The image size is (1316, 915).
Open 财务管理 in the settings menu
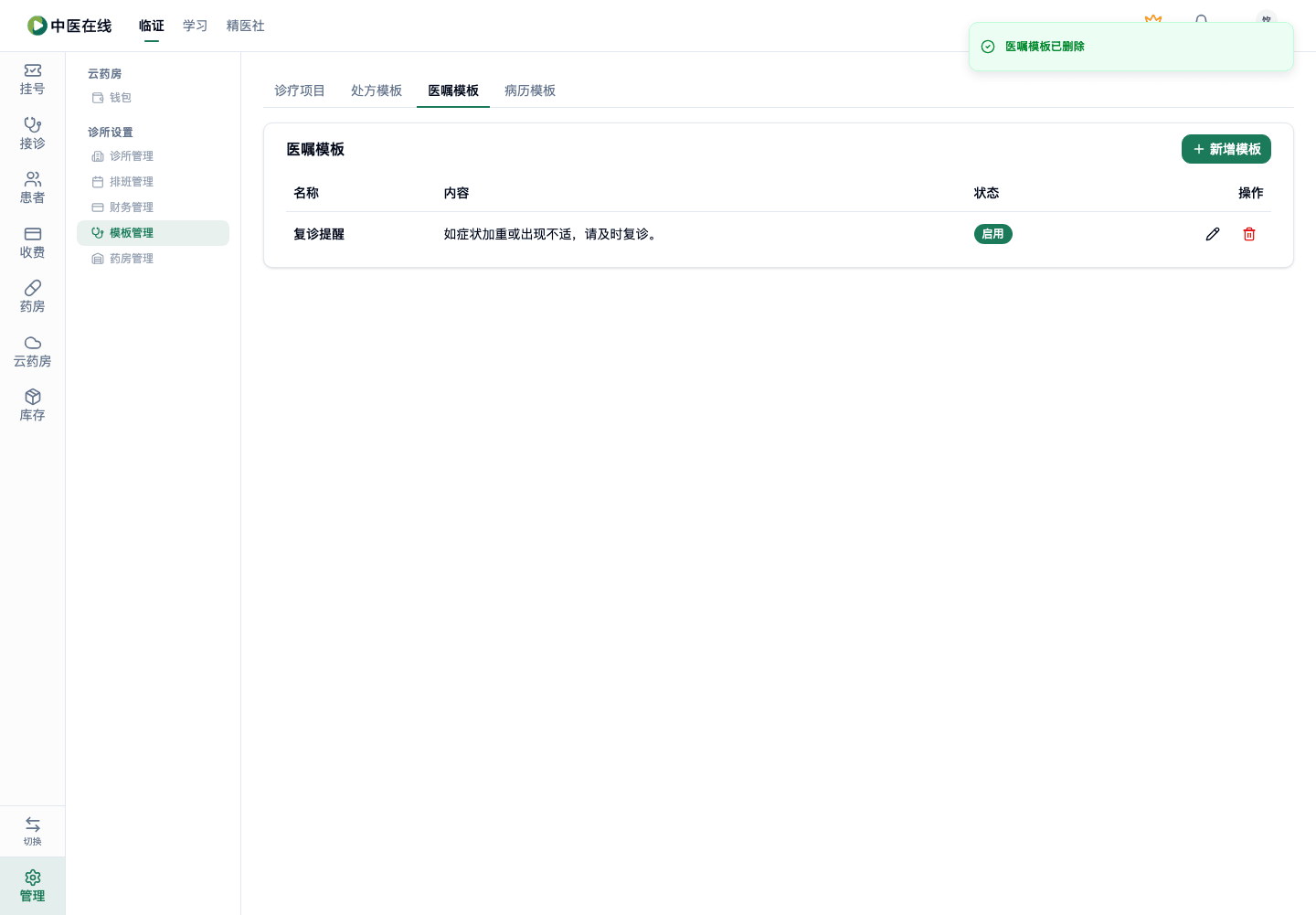tap(153, 207)
